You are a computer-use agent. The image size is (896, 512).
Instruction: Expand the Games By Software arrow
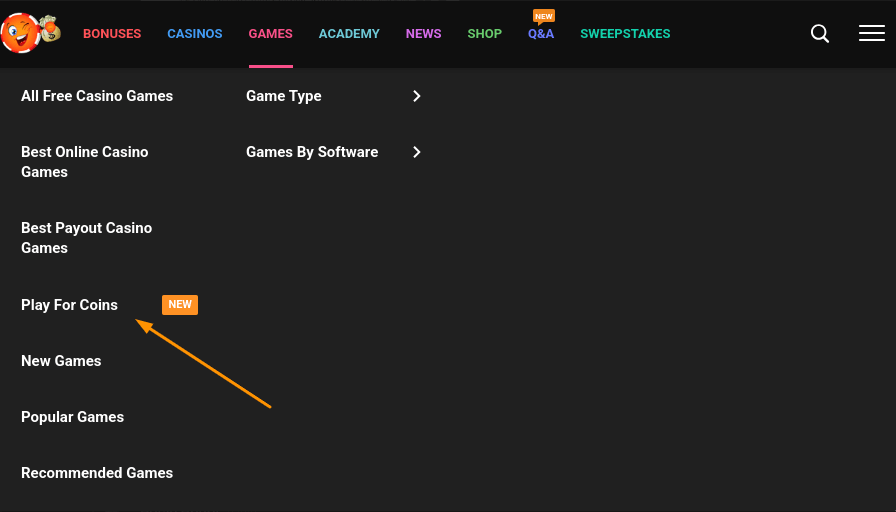pos(417,152)
